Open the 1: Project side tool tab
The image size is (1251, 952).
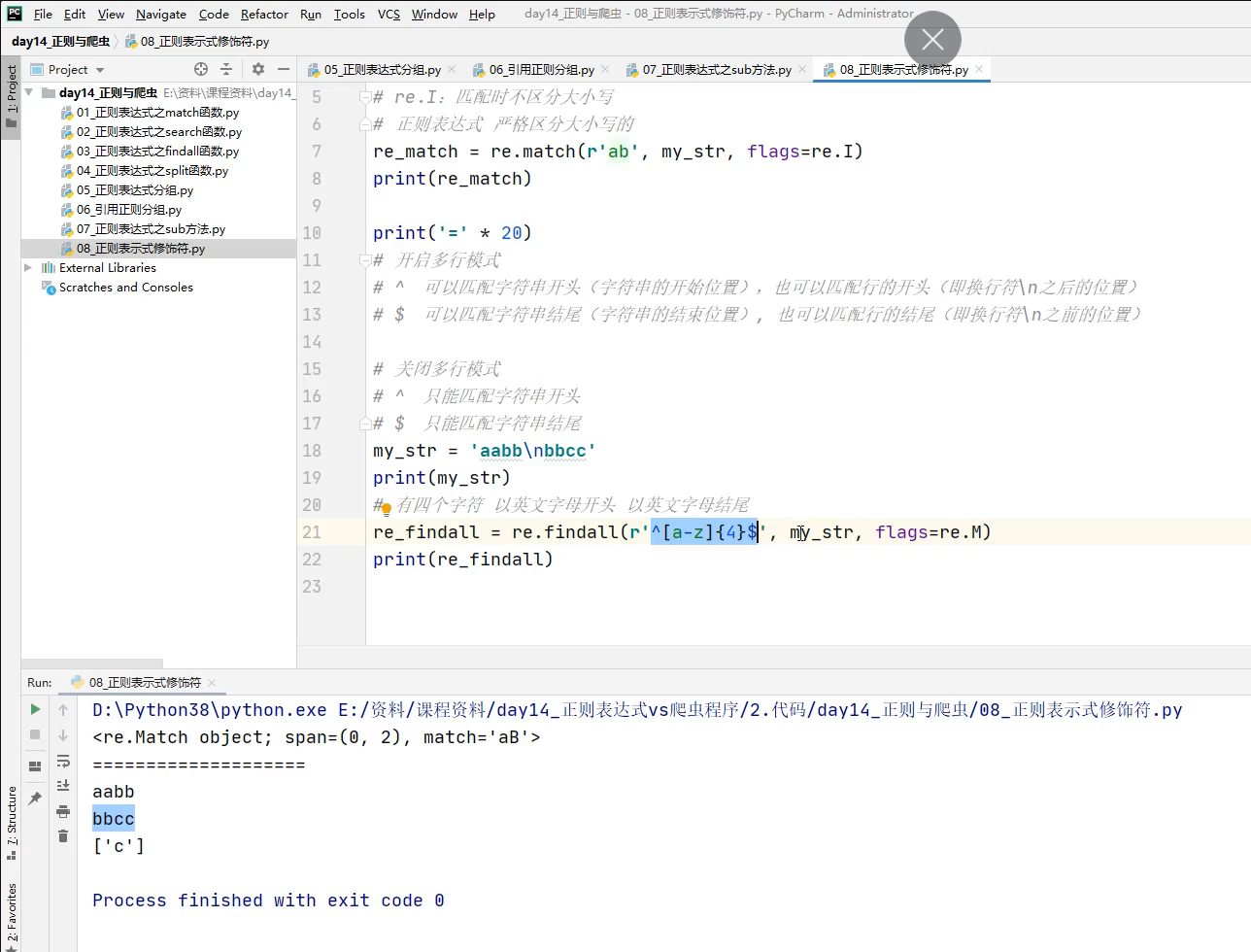pyautogui.click(x=11, y=95)
